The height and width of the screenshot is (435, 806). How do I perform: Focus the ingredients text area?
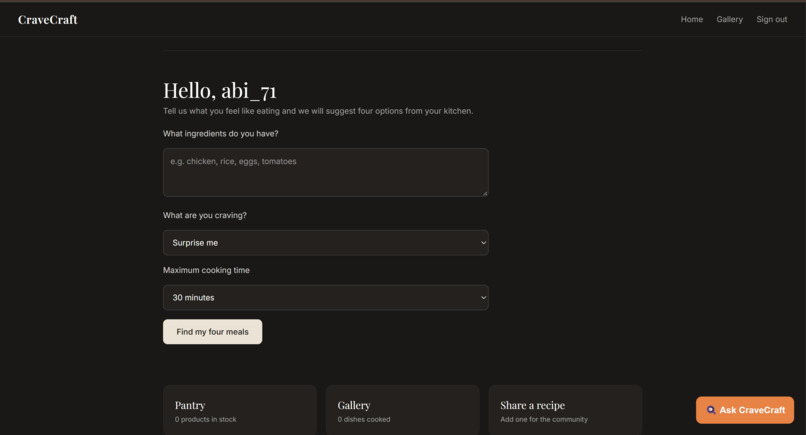click(x=325, y=172)
